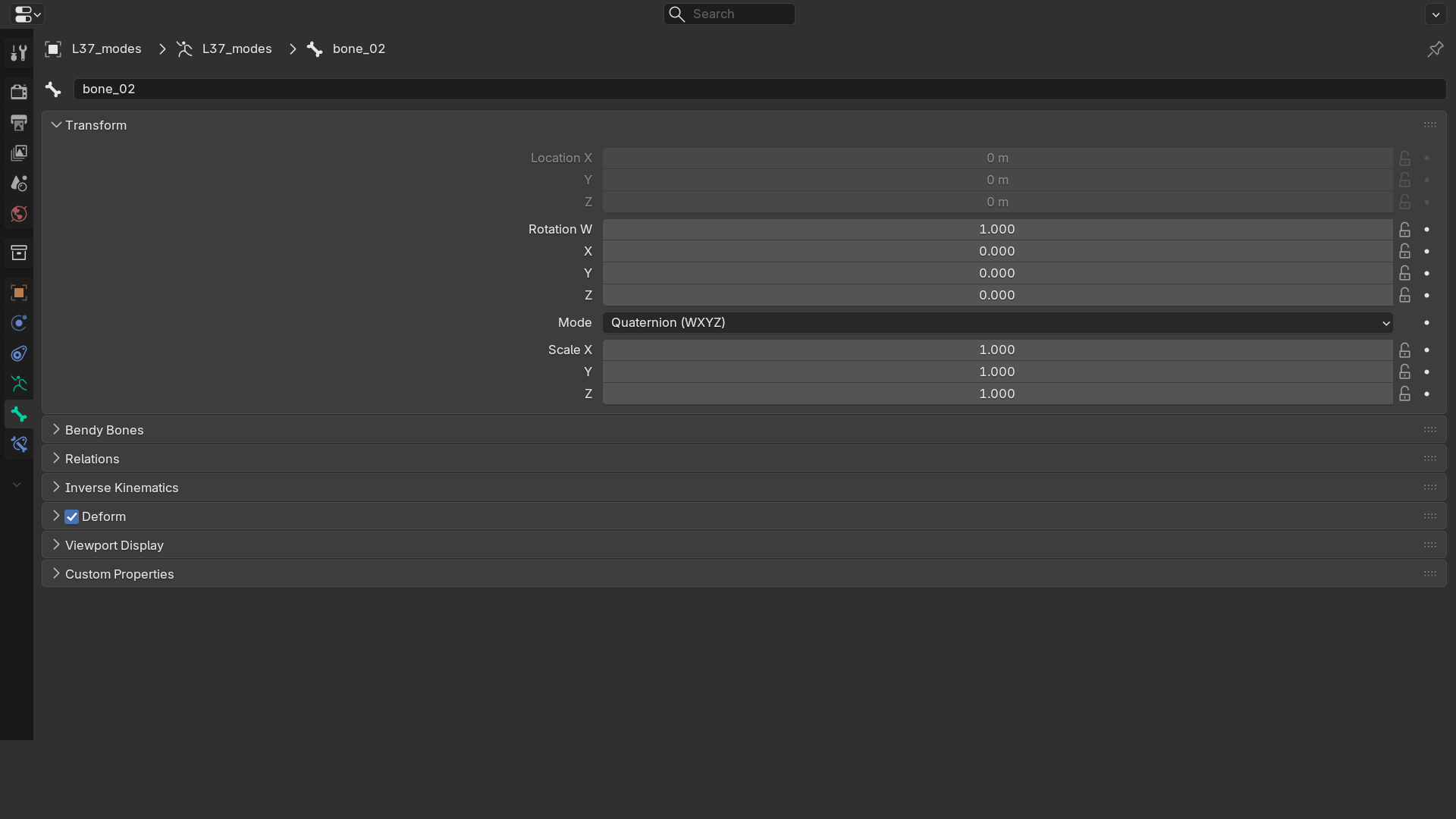The image size is (1456, 819).
Task: Select the Bone properties tab
Action: (18, 413)
